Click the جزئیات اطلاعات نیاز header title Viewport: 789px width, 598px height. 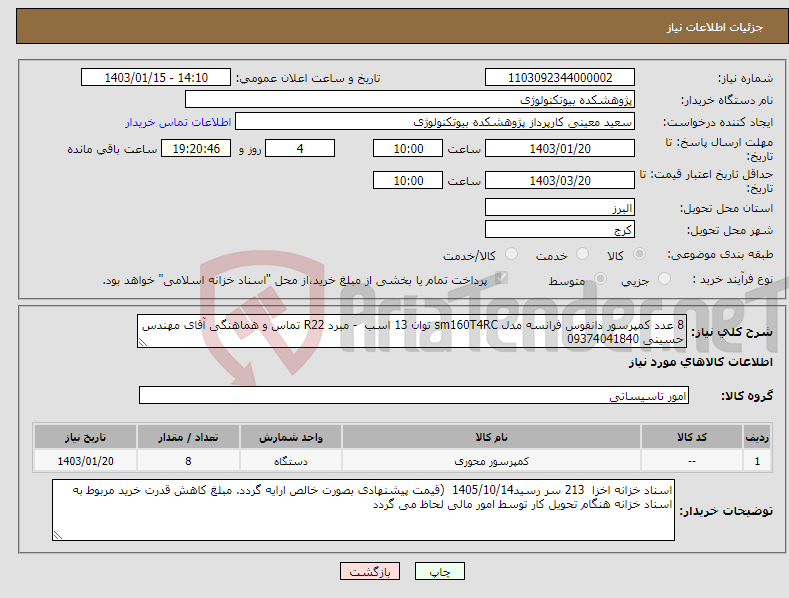tap(715, 27)
